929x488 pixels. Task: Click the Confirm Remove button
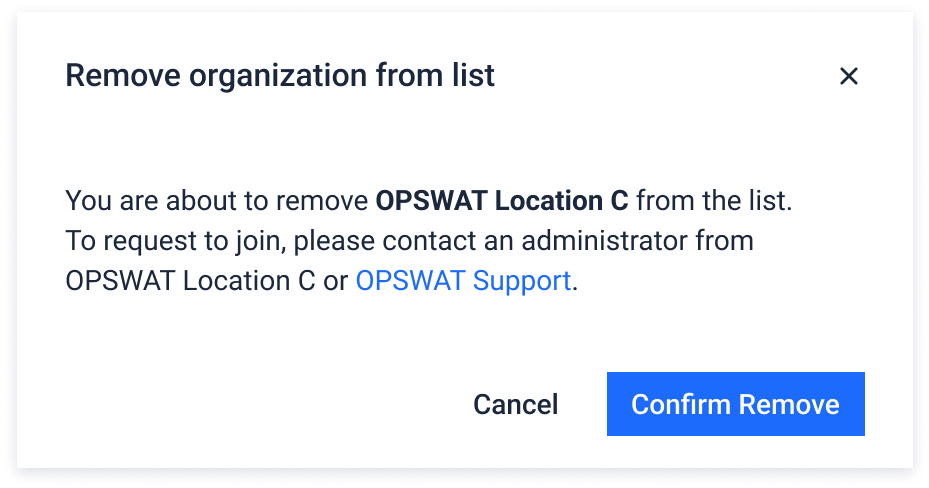(735, 404)
